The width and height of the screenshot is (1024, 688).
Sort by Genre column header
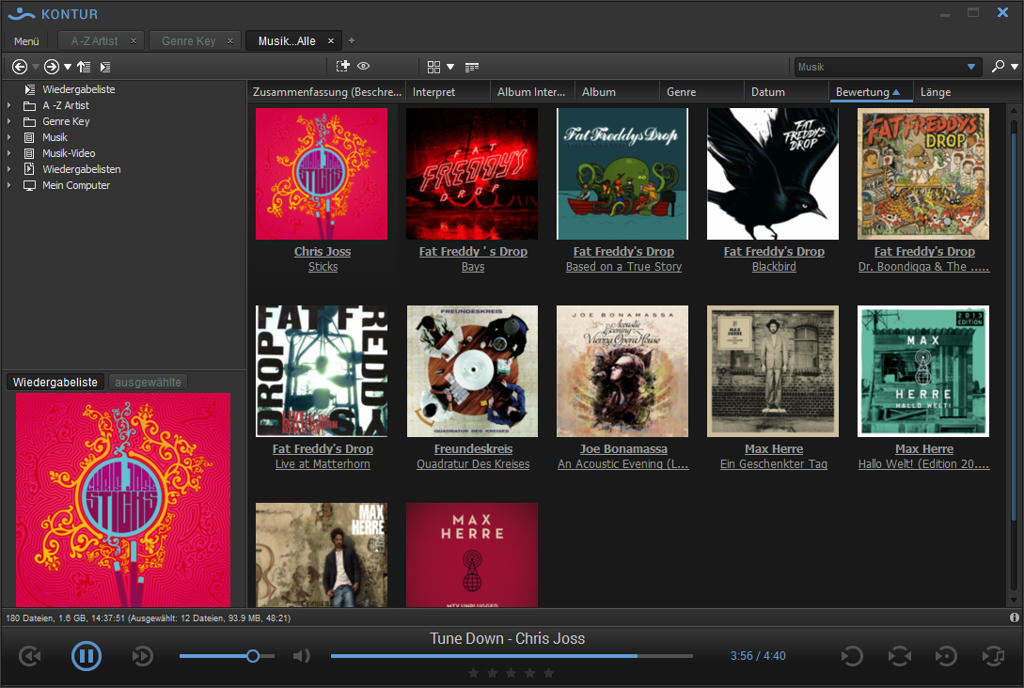pos(701,92)
